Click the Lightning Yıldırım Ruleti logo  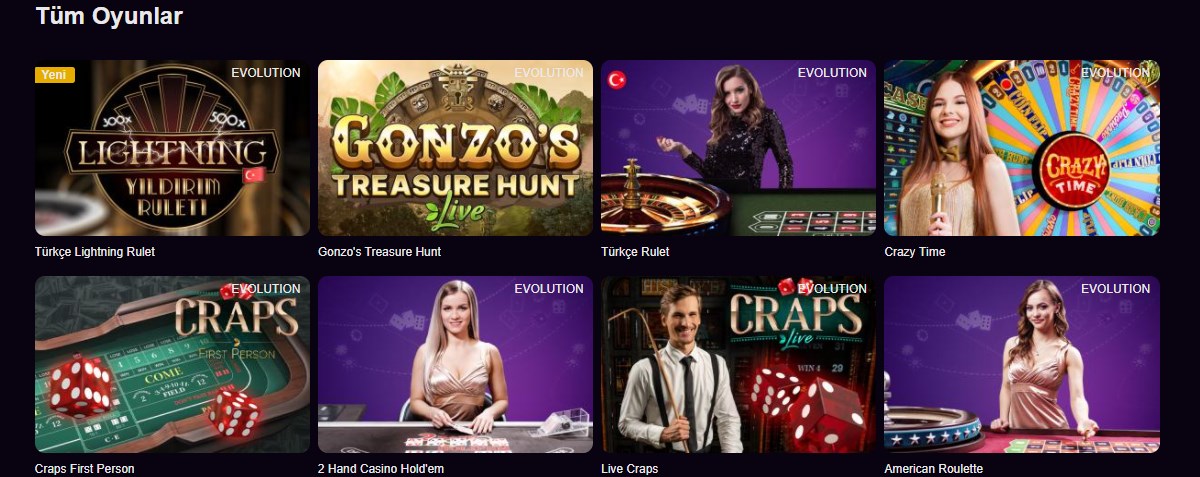point(172,170)
